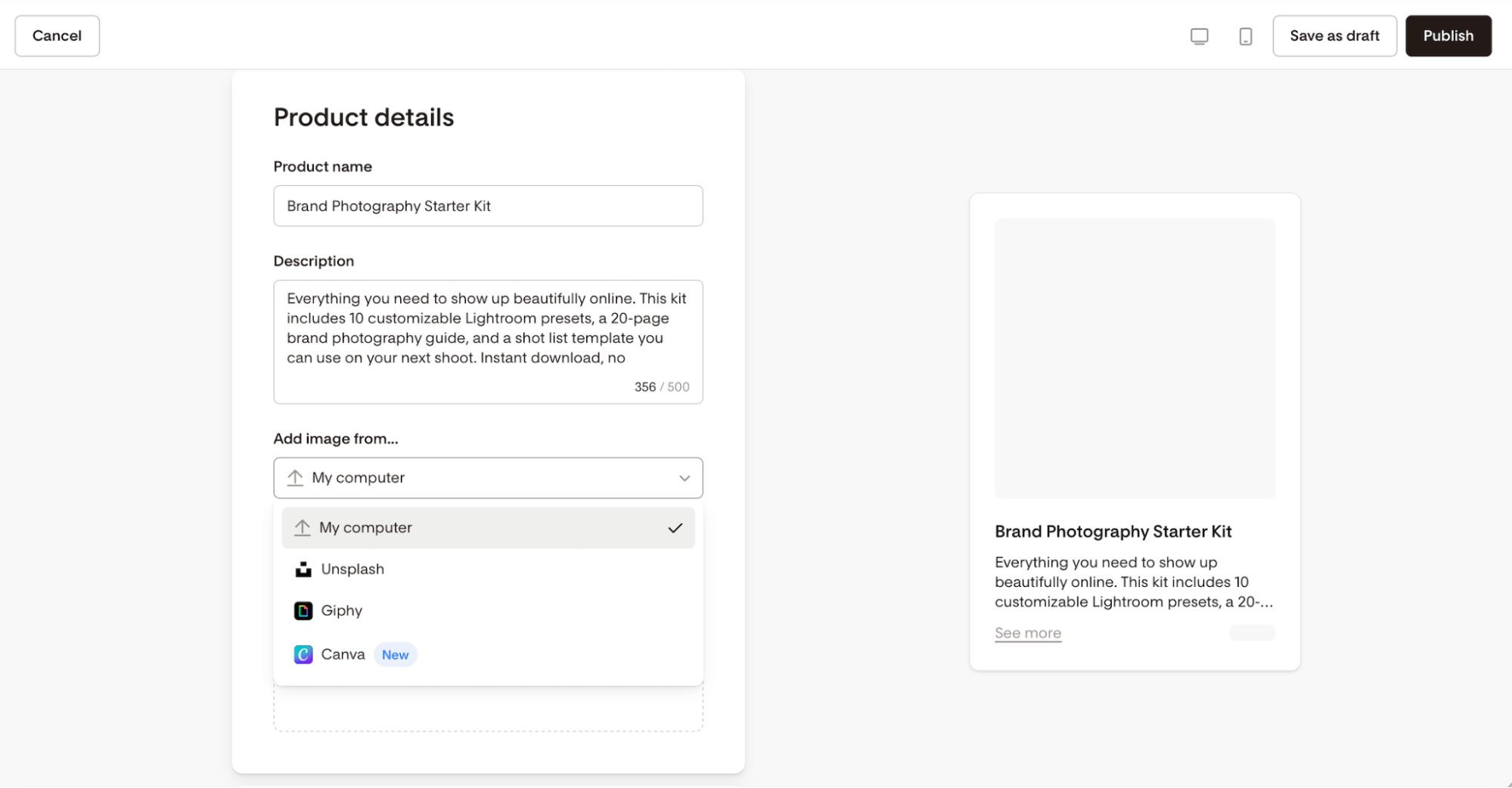Click upload arrow icon in dropdown field
The width and height of the screenshot is (1512, 788).
pyautogui.click(x=295, y=478)
